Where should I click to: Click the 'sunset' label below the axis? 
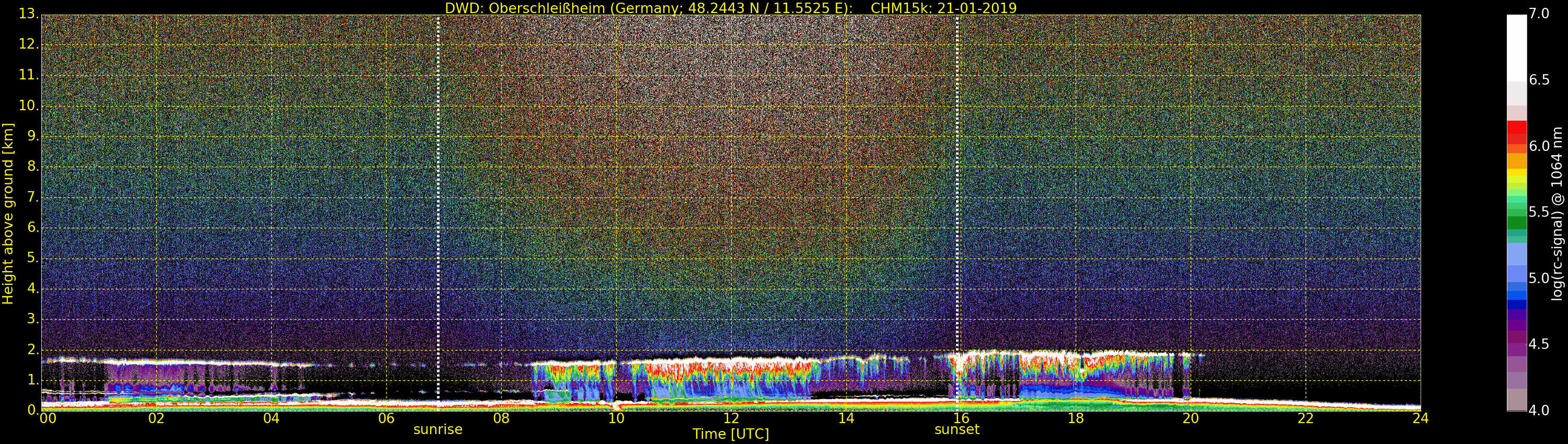(x=957, y=429)
